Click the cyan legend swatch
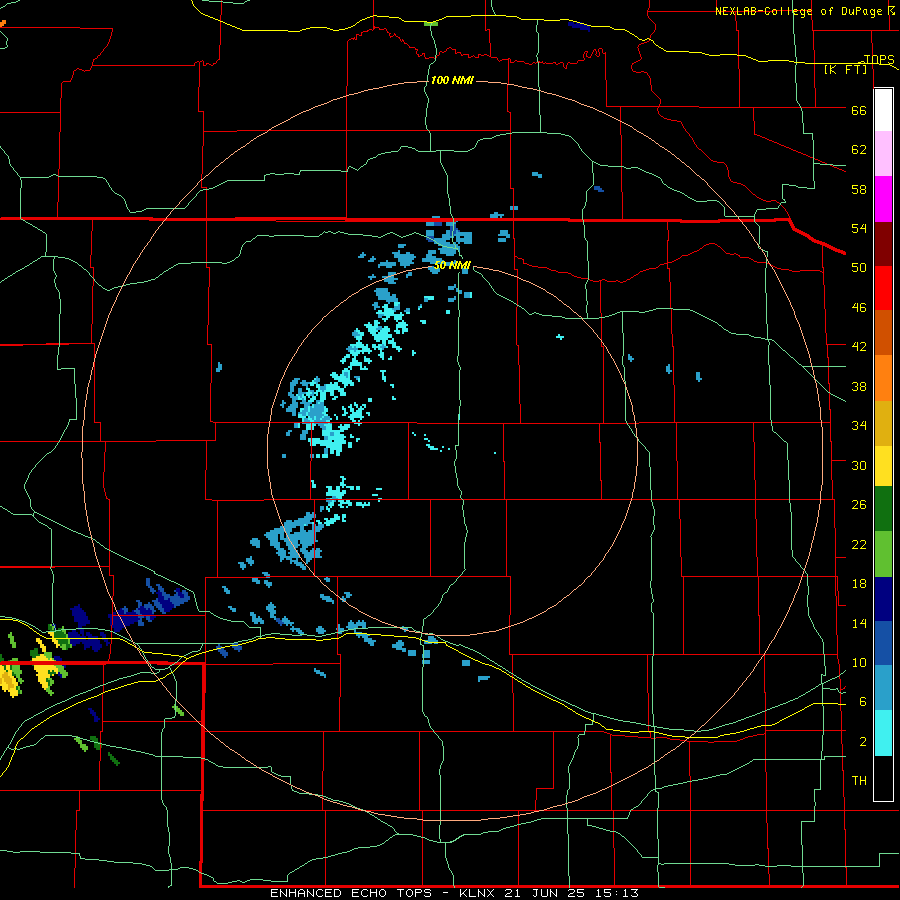Image resolution: width=900 pixels, height=900 pixels. coord(883,733)
